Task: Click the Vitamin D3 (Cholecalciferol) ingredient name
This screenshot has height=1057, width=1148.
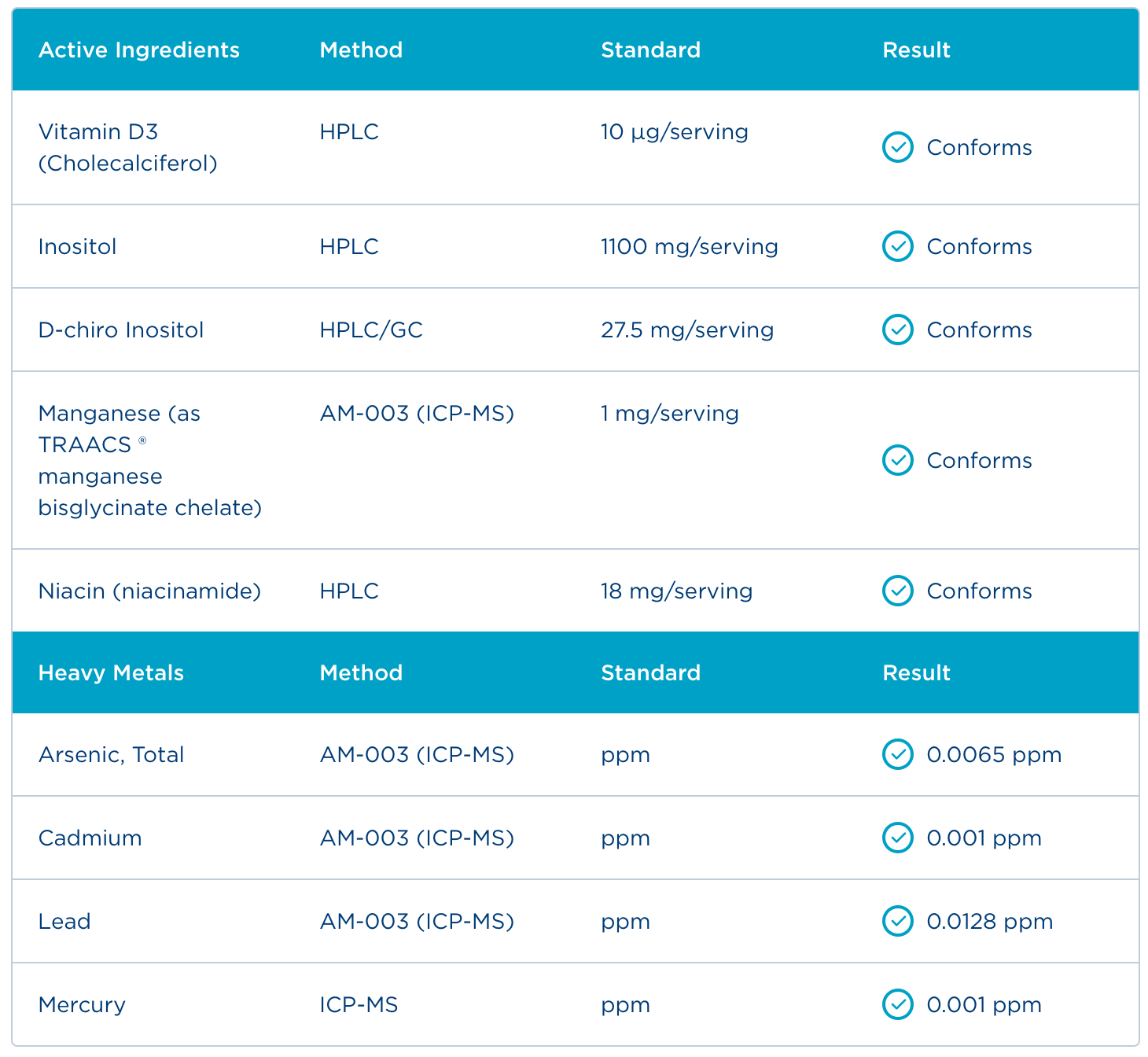Action: tap(127, 147)
